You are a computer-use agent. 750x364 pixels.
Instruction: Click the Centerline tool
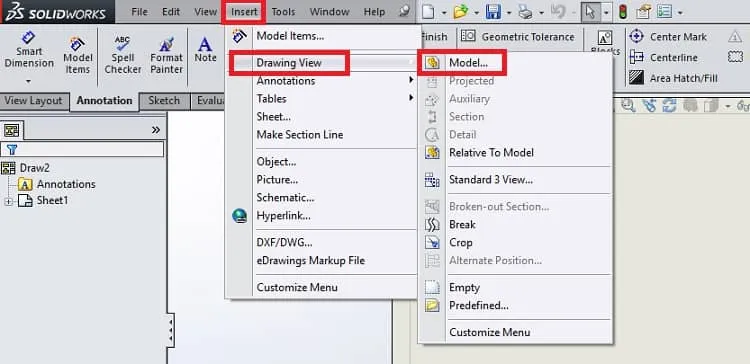(664, 57)
